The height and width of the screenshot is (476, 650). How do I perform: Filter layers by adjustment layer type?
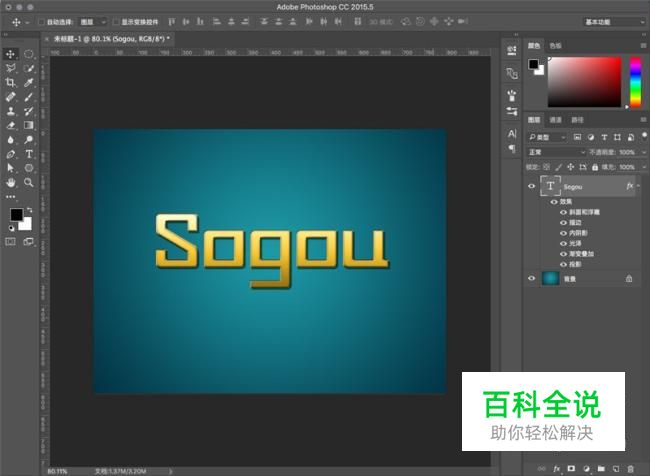pos(591,137)
